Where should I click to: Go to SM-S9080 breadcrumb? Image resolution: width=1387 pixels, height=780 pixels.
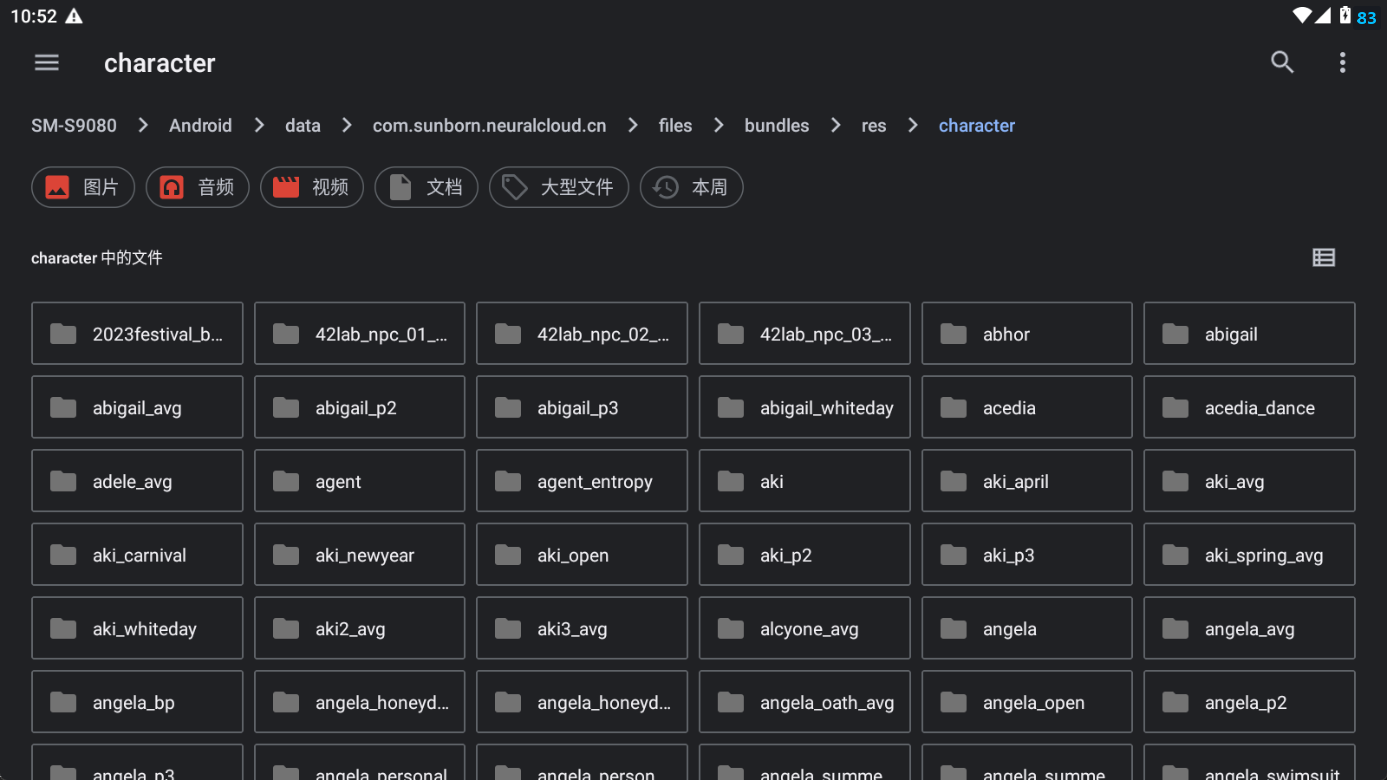(x=74, y=125)
